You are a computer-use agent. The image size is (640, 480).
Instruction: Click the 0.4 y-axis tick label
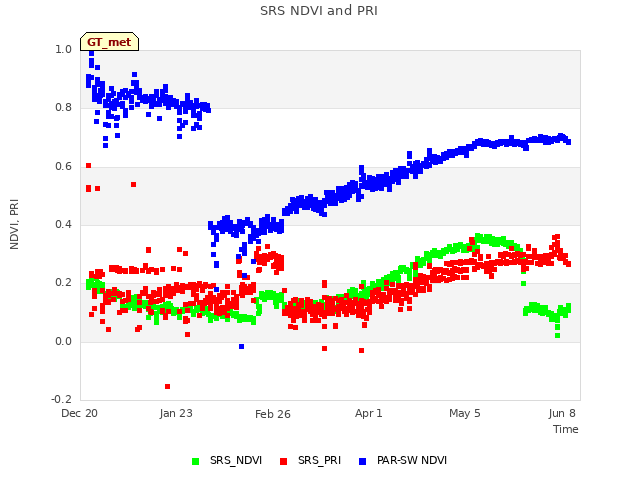point(63,224)
